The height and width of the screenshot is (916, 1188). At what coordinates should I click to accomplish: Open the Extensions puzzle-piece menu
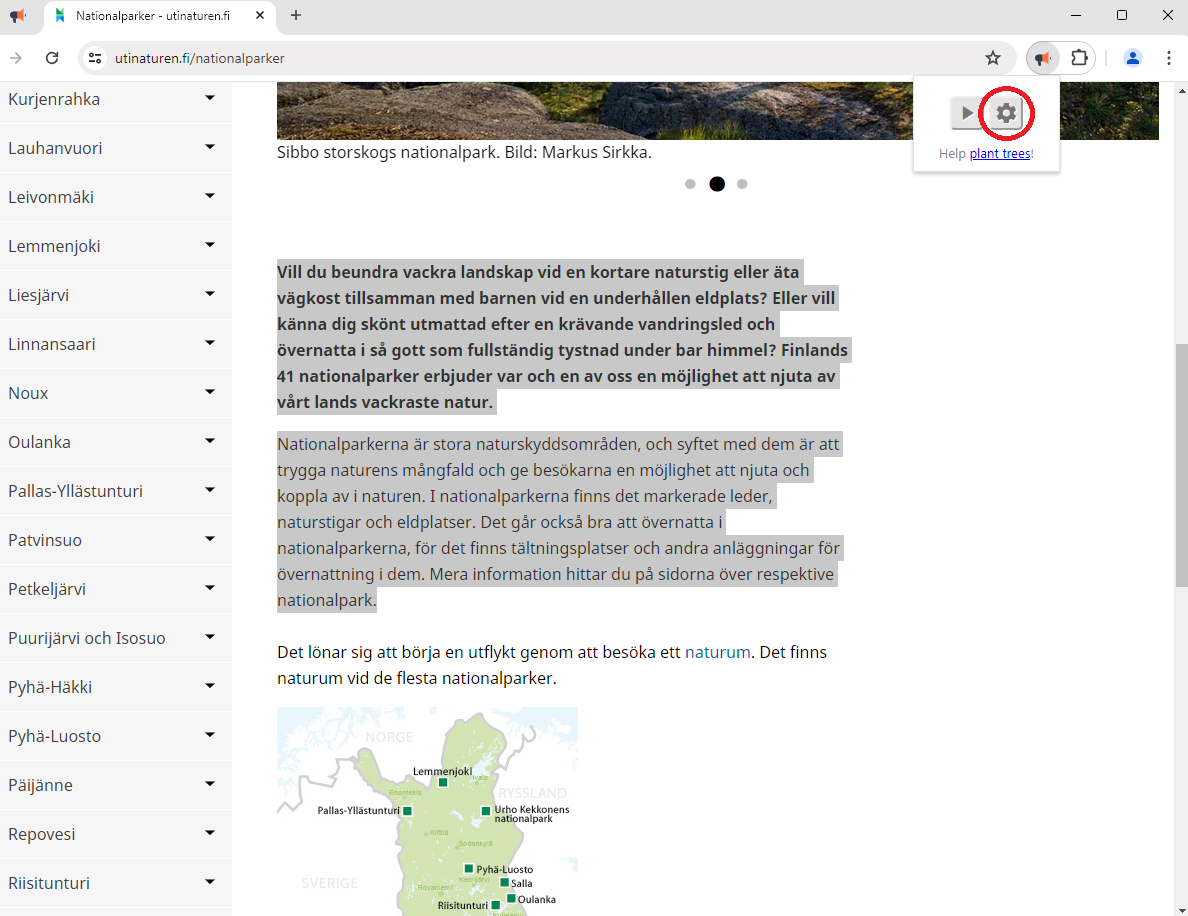tap(1079, 58)
